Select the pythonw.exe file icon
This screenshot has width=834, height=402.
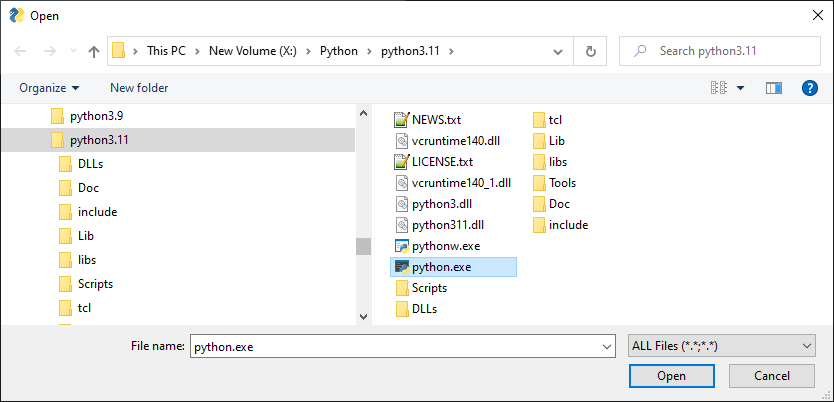(402, 246)
